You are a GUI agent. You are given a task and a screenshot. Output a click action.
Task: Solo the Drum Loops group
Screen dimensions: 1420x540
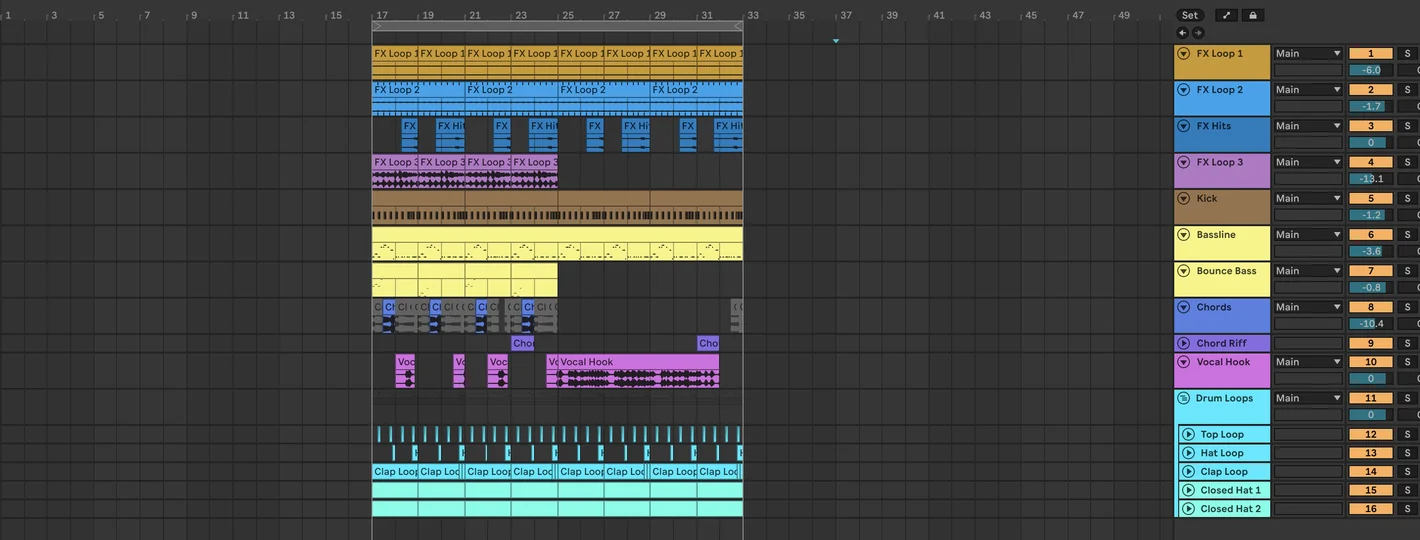coord(1407,398)
